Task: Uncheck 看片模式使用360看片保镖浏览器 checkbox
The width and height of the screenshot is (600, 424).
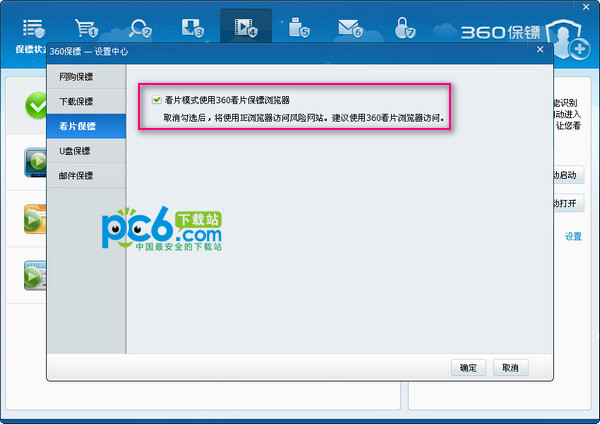Action: [157, 100]
